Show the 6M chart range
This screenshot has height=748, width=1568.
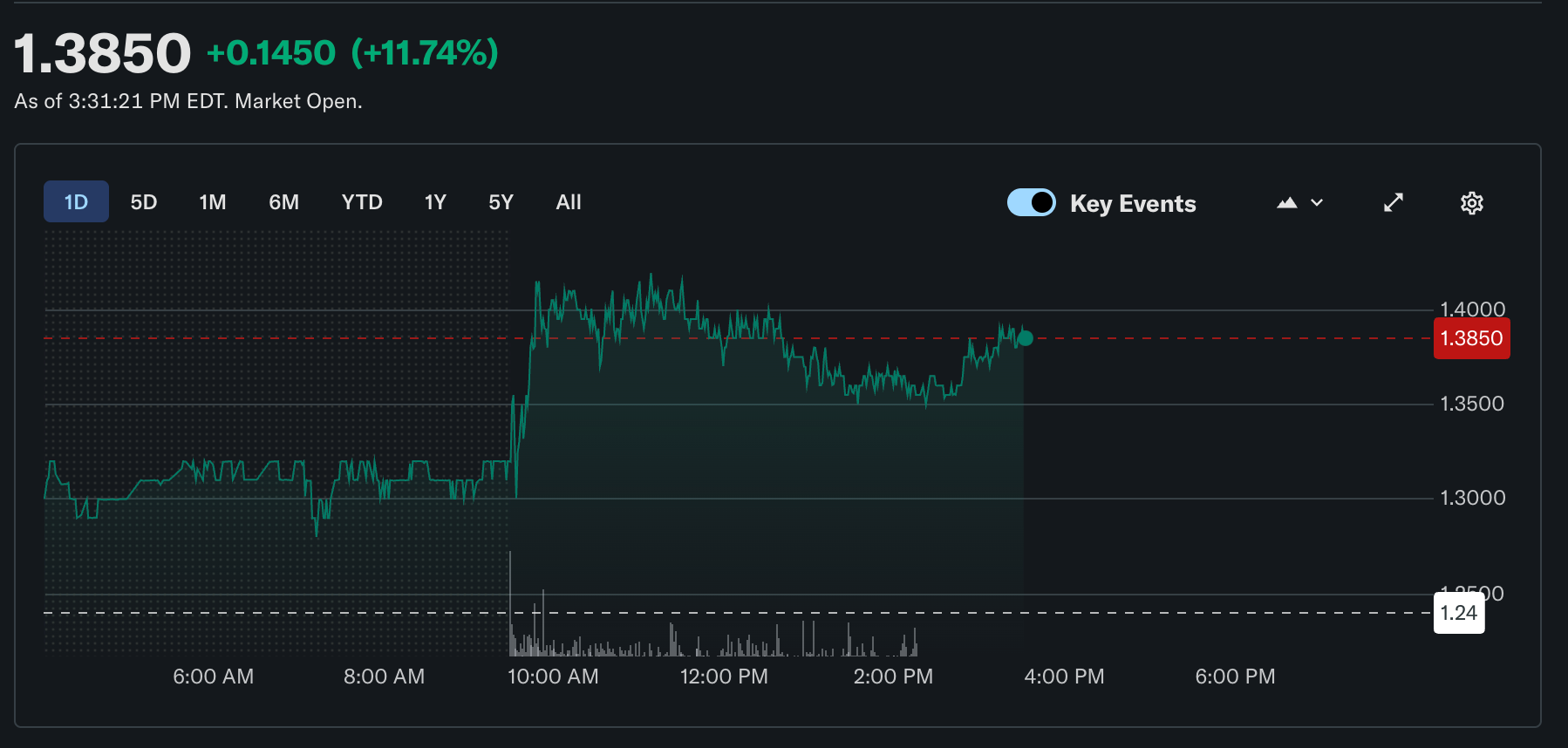point(283,202)
